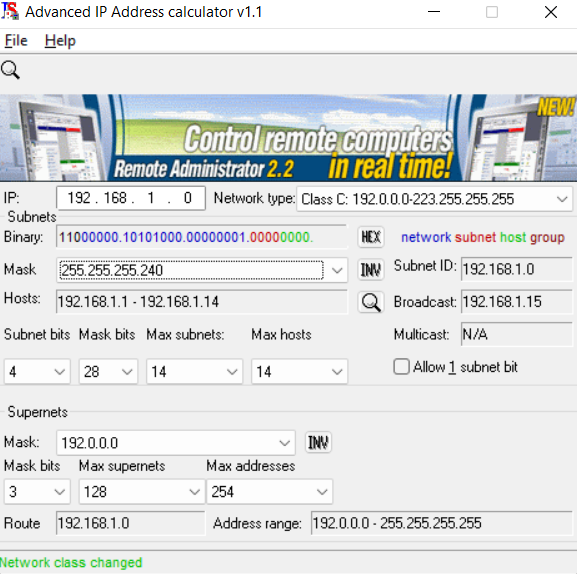Screen dimensions: 577x574
Task: Minimize the IP calculator window
Action: click(x=434, y=12)
